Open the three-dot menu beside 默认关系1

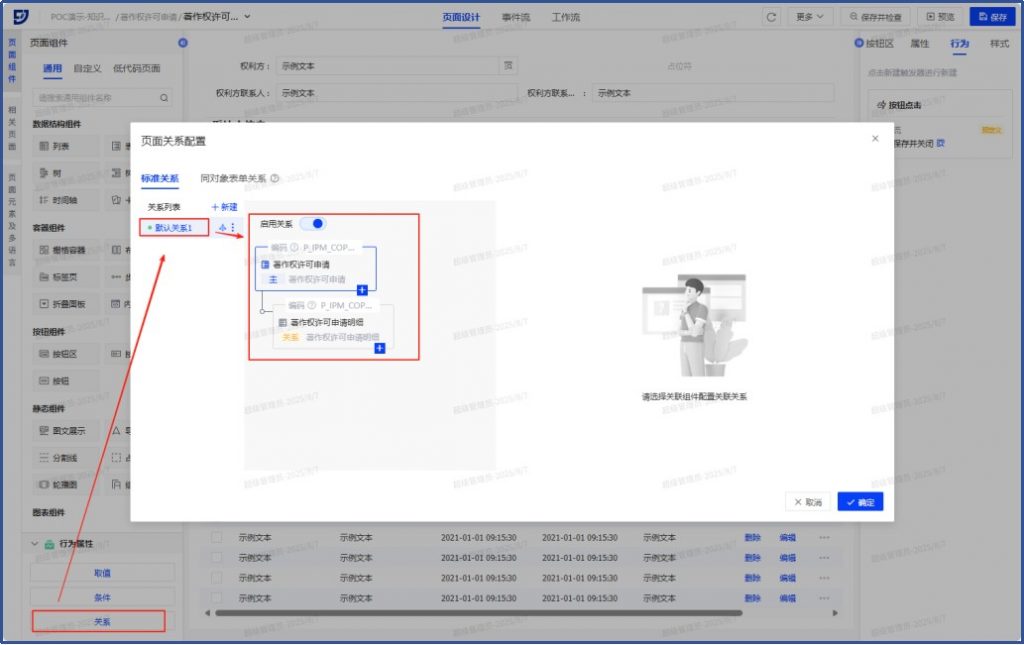[233, 228]
